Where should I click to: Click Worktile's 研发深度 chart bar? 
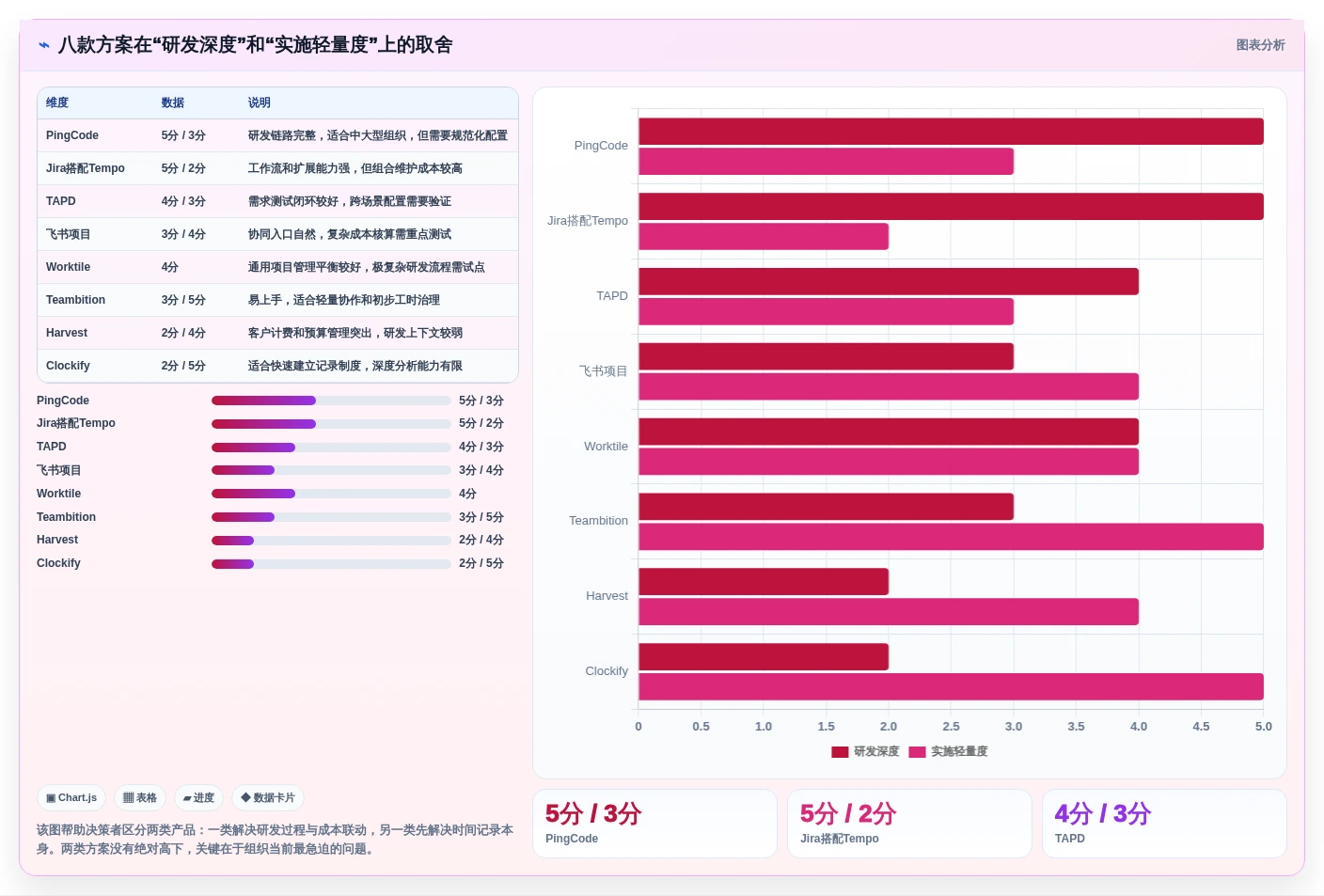pyautogui.click(x=889, y=432)
